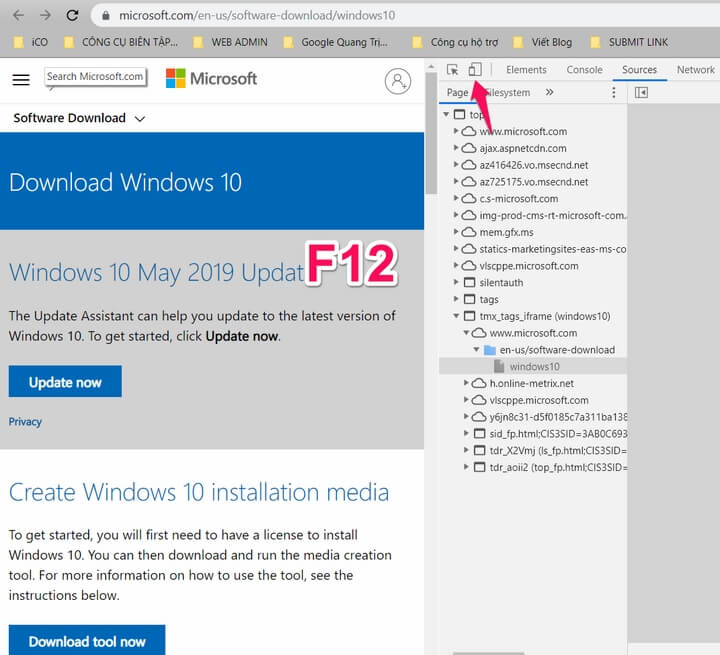
Task: Click the padlock site info icon
Action: pyautogui.click(x=106, y=16)
